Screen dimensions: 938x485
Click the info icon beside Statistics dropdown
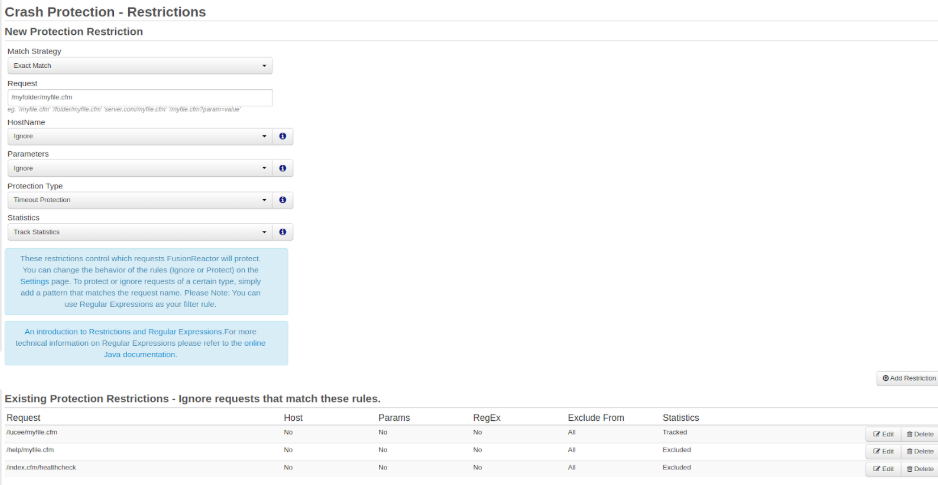click(283, 232)
